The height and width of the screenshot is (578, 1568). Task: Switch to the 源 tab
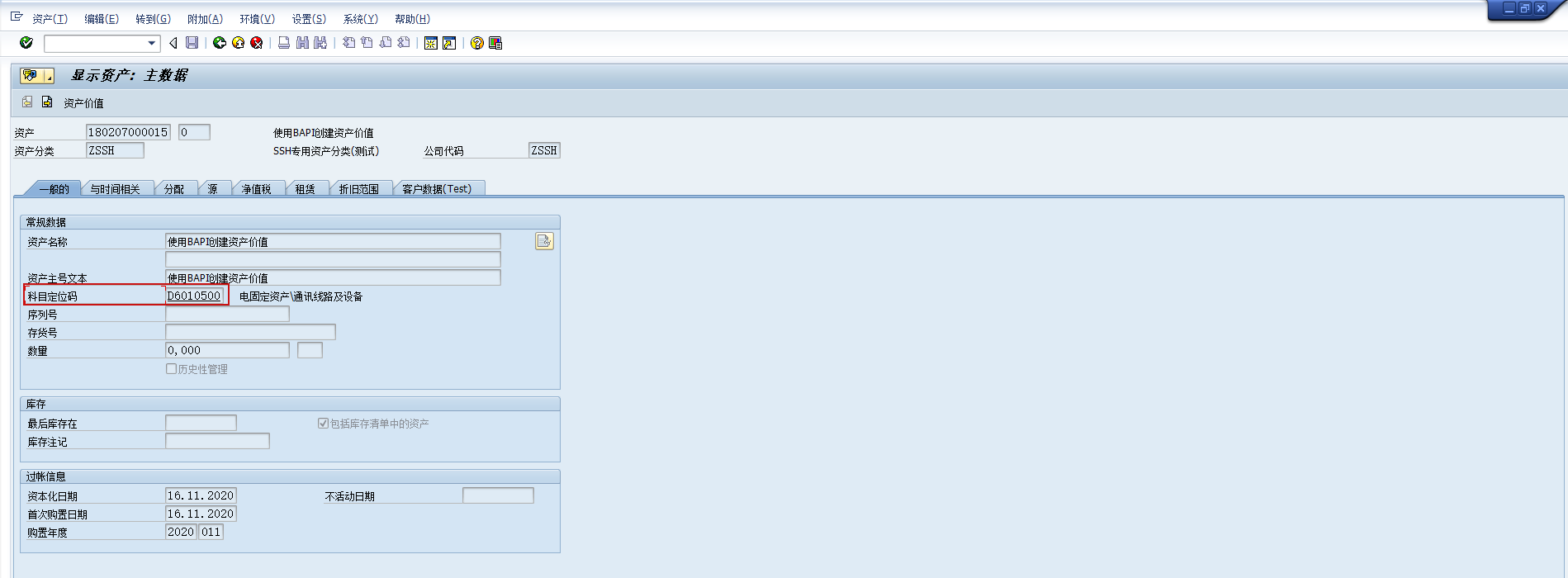pyautogui.click(x=213, y=189)
